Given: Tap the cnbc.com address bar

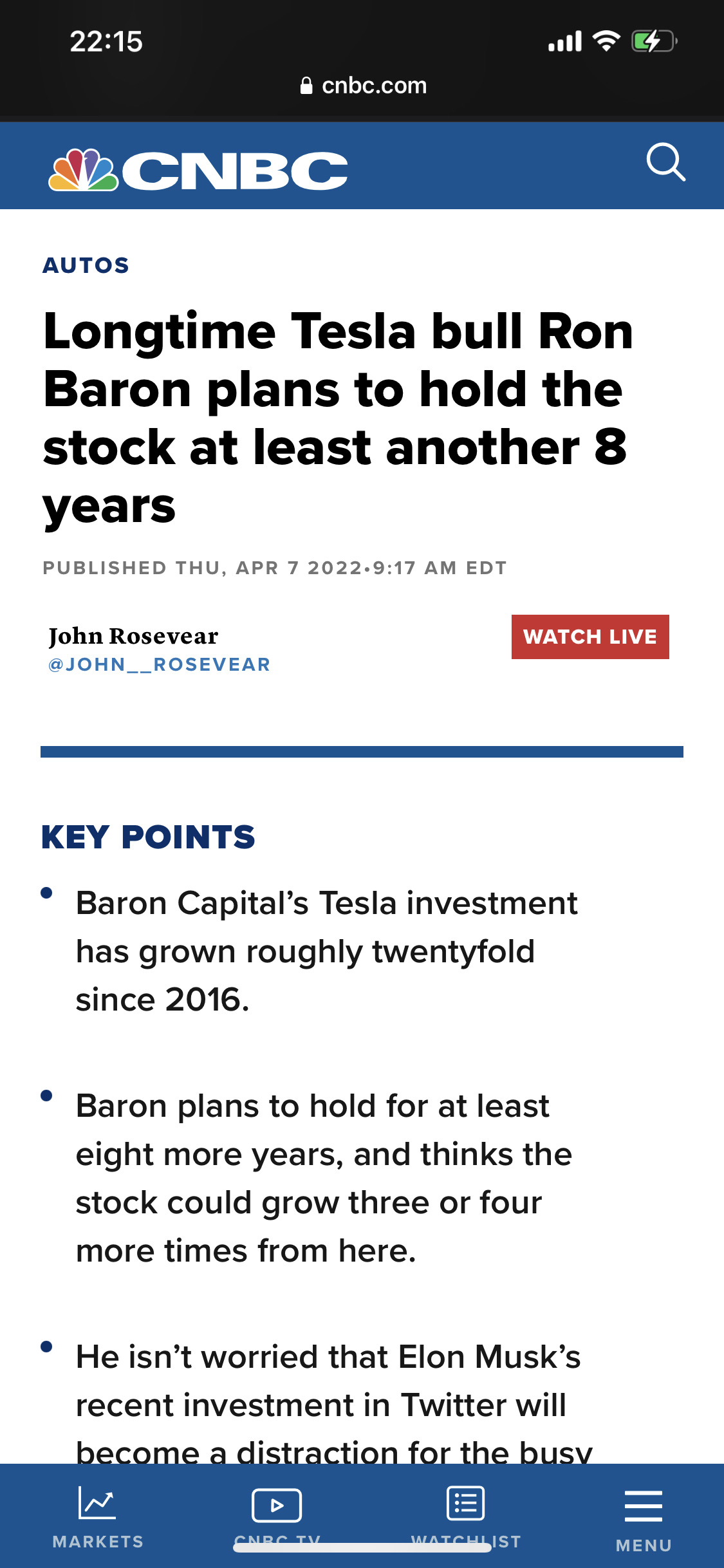Looking at the screenshot, I should [x=364, y=86].
